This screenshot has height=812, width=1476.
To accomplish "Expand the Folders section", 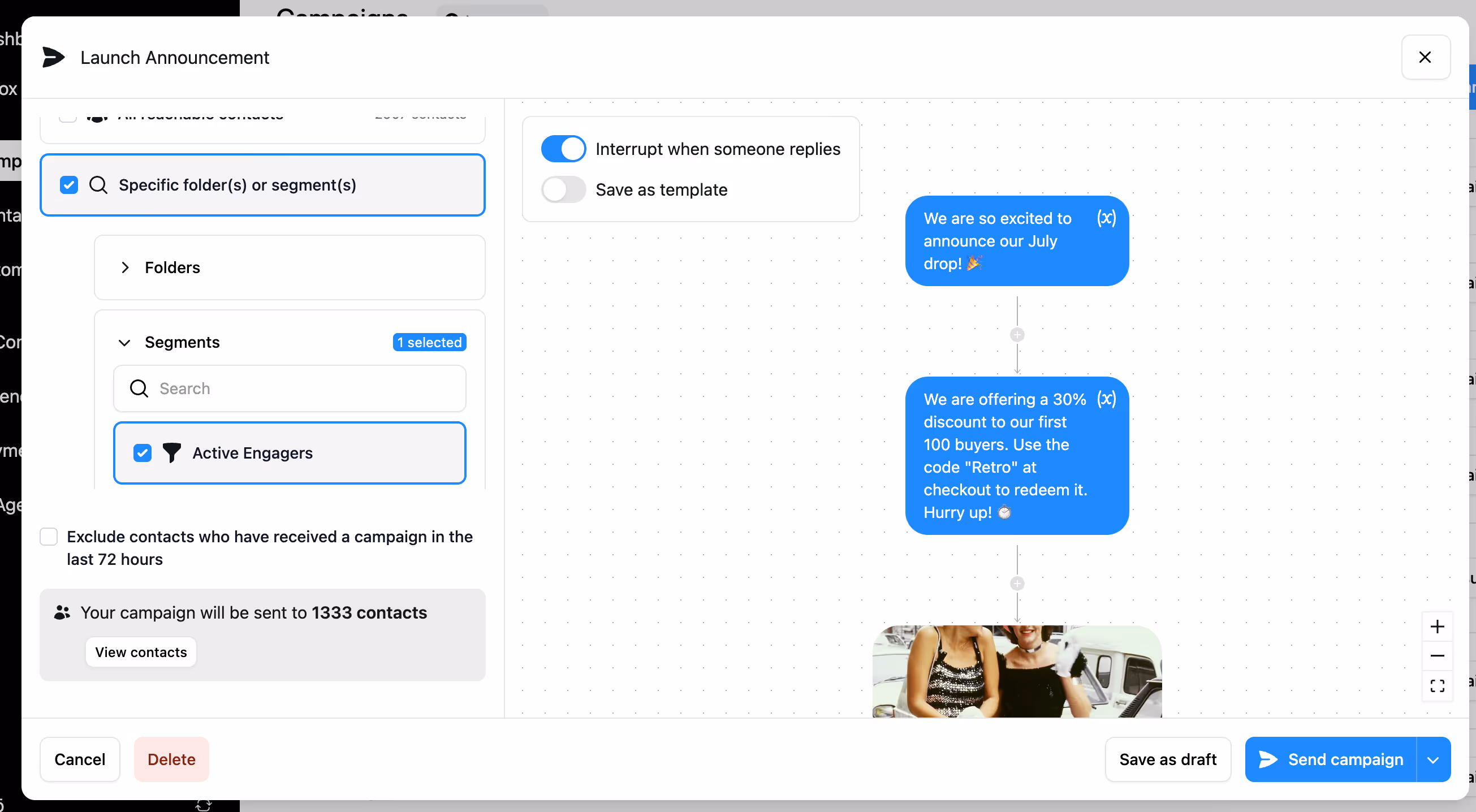I will [x=125, y=267].
